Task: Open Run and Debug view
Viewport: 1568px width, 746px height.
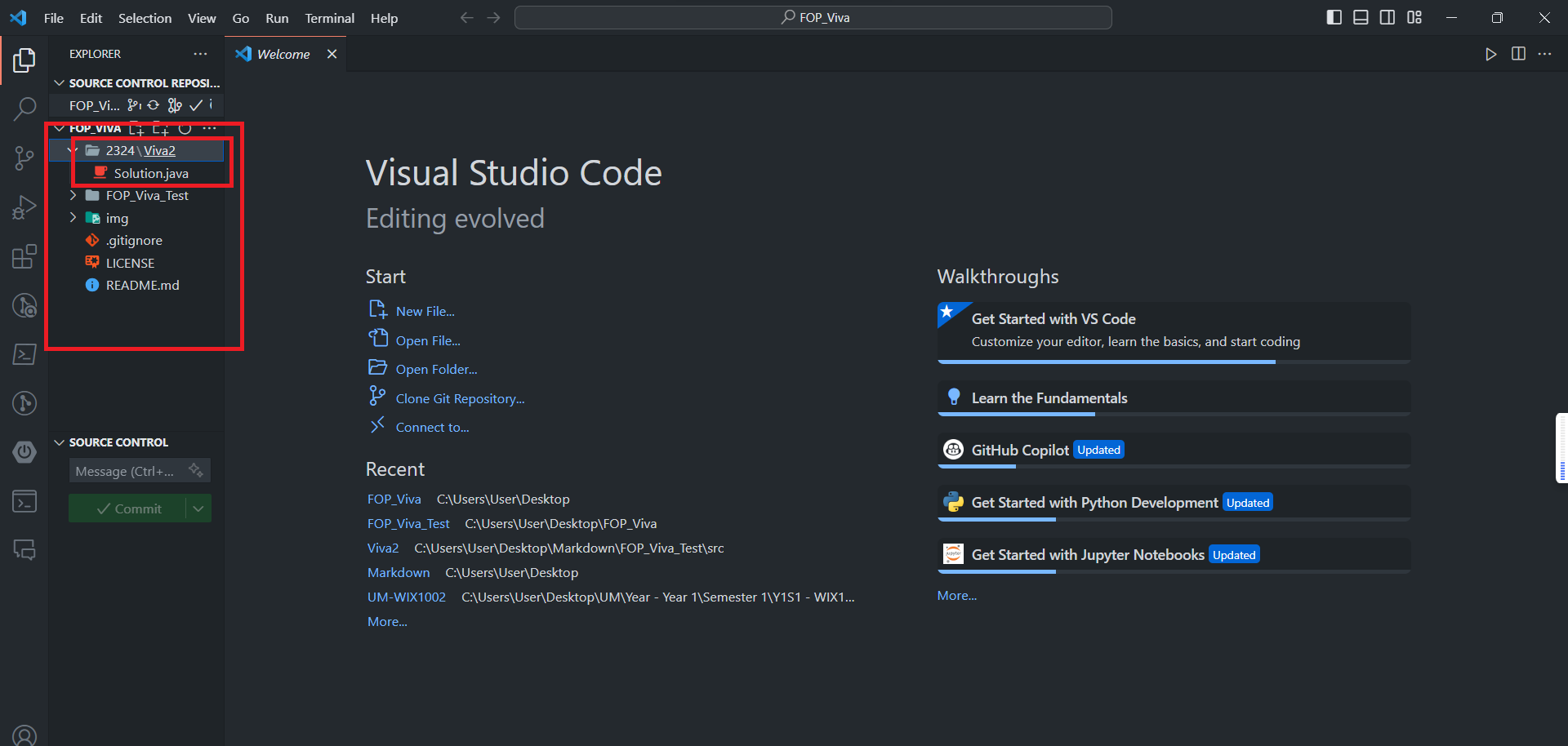Action: point(24,207)
